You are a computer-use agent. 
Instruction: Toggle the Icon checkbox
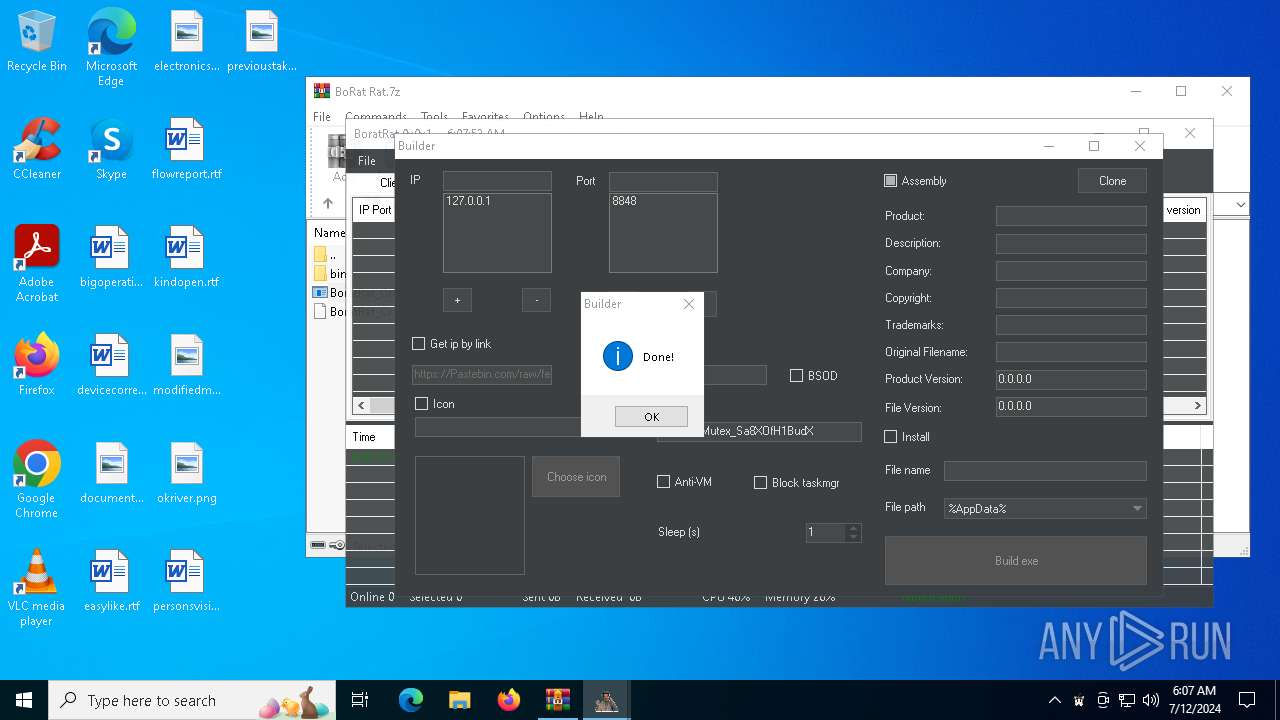422,404
